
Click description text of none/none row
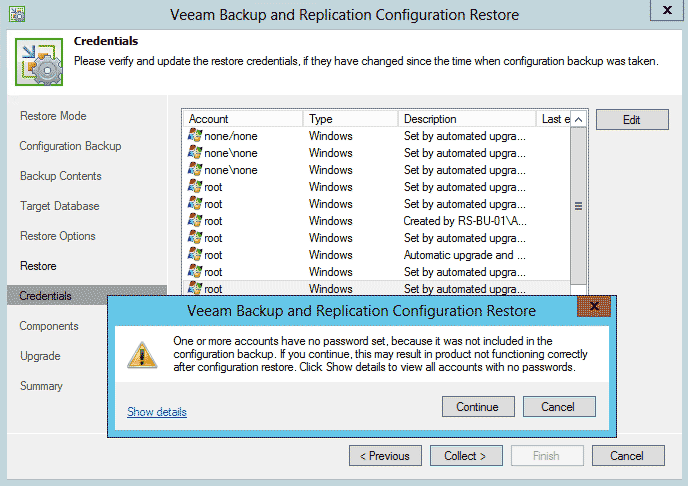tap(465, 136)
